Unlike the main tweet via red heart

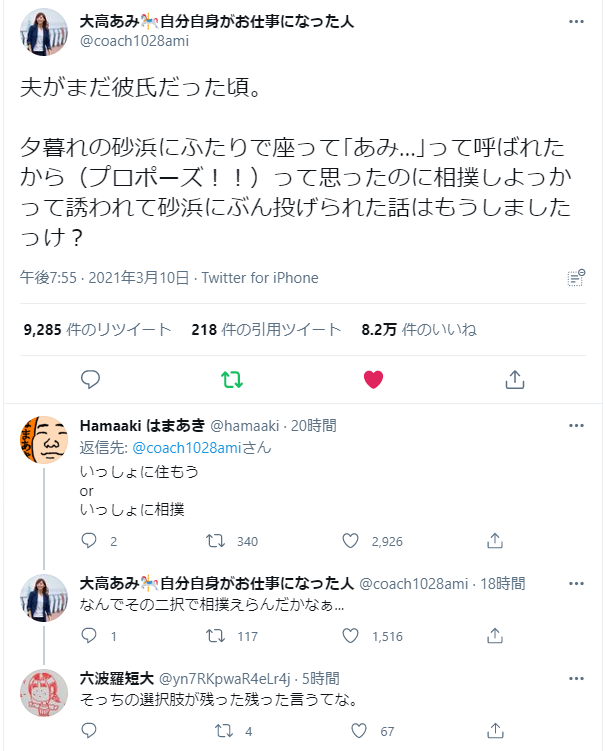pos(373,380)
